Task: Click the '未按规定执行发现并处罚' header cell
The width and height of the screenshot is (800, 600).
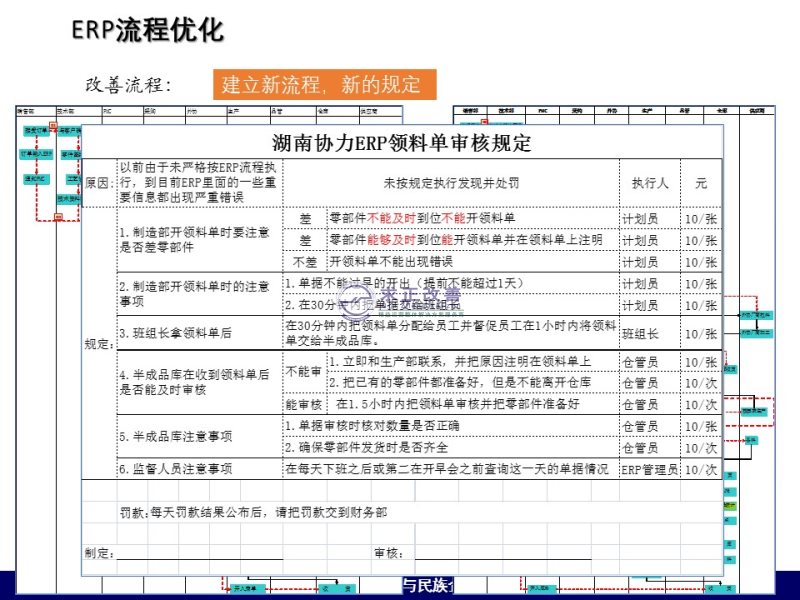Action: [x=451, y=184]
